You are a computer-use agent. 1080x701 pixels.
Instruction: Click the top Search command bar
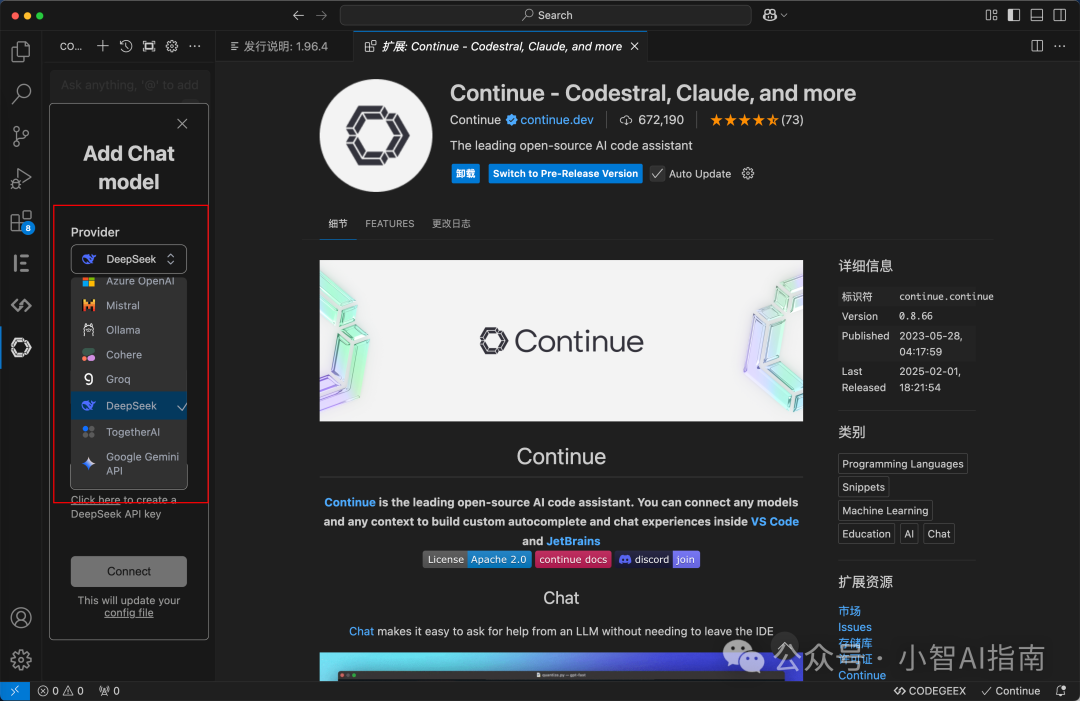click(x=546, y=15)
